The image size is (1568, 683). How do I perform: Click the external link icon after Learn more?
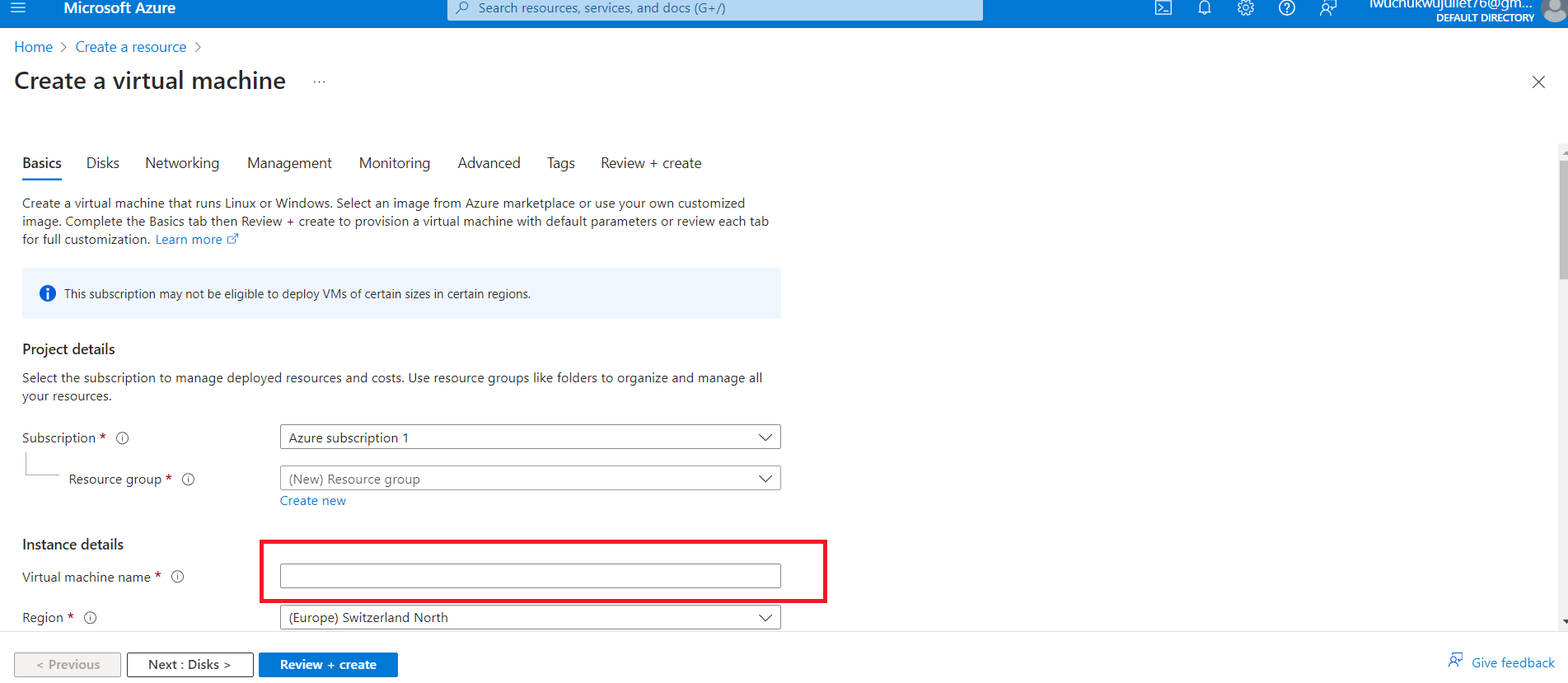click(233, 239)
